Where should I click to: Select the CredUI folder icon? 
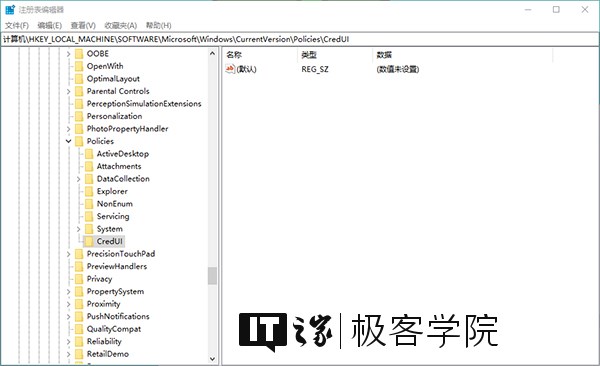point(88,241)
